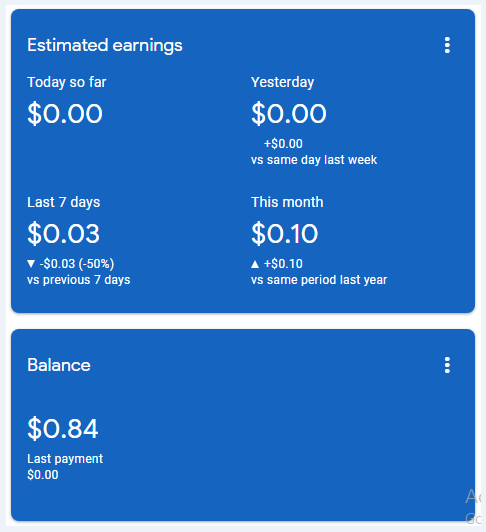This screenshot has width=486, height=532.
Task: Click the up triangle beside +$0.10
Action: 255,264
